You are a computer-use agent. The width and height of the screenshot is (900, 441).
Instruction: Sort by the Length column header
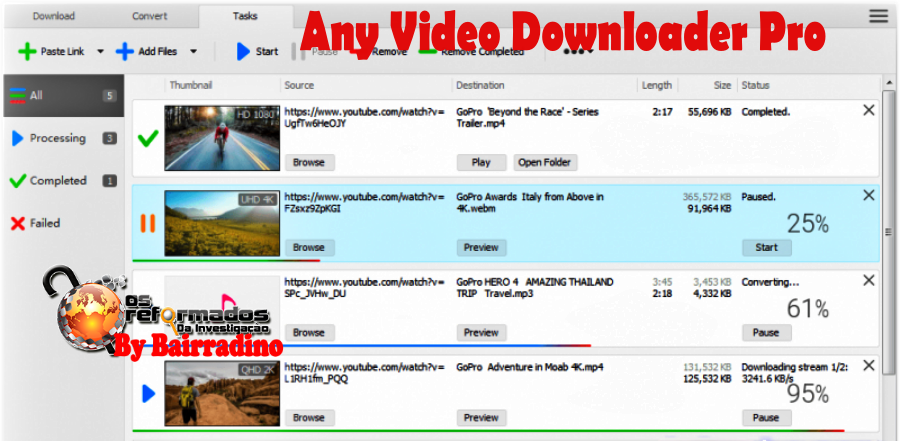coord(657,85)
